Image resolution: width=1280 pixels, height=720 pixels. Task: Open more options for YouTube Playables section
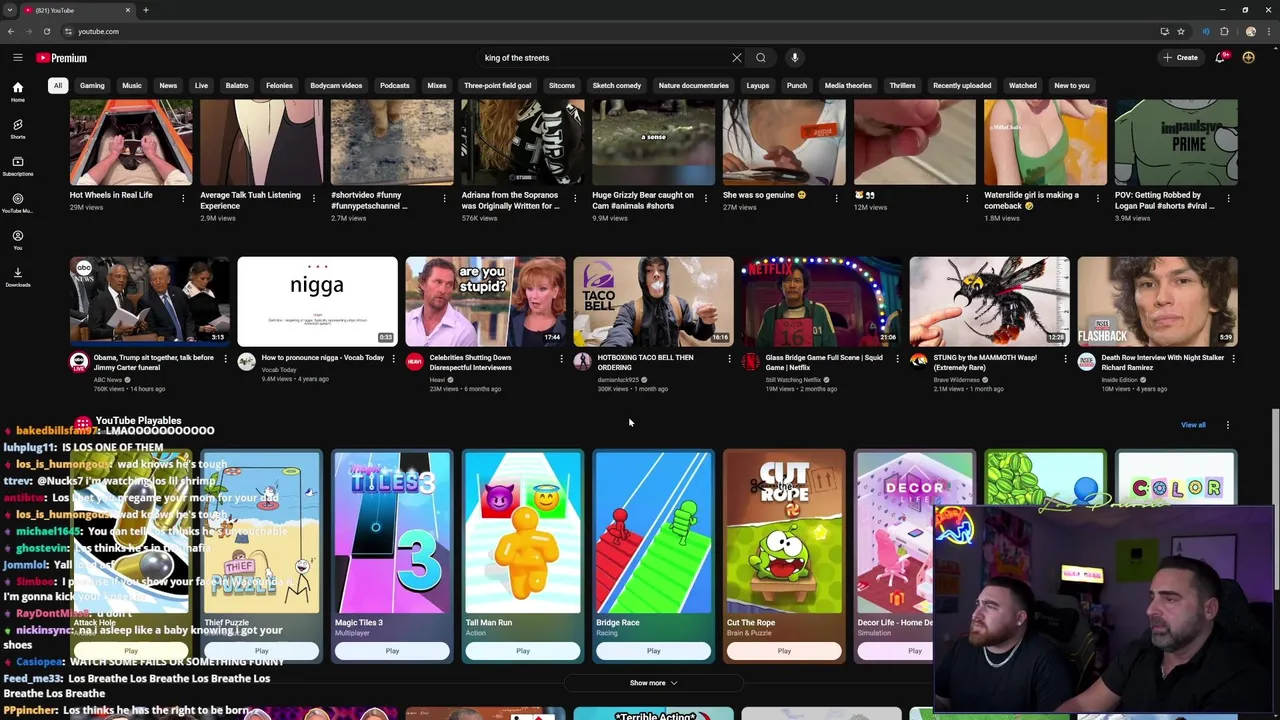tap(1228, 425)
